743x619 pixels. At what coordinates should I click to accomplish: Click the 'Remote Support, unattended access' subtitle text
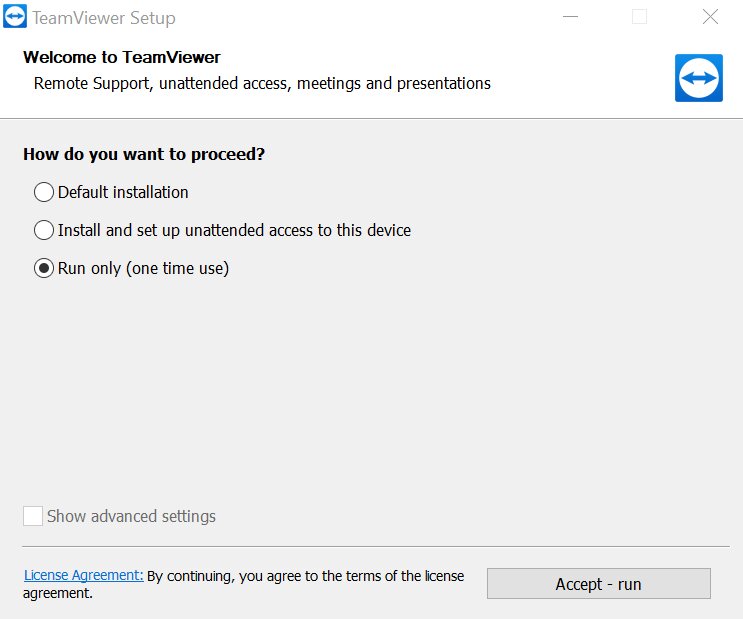pyautogui.click(x=262, y=83)
